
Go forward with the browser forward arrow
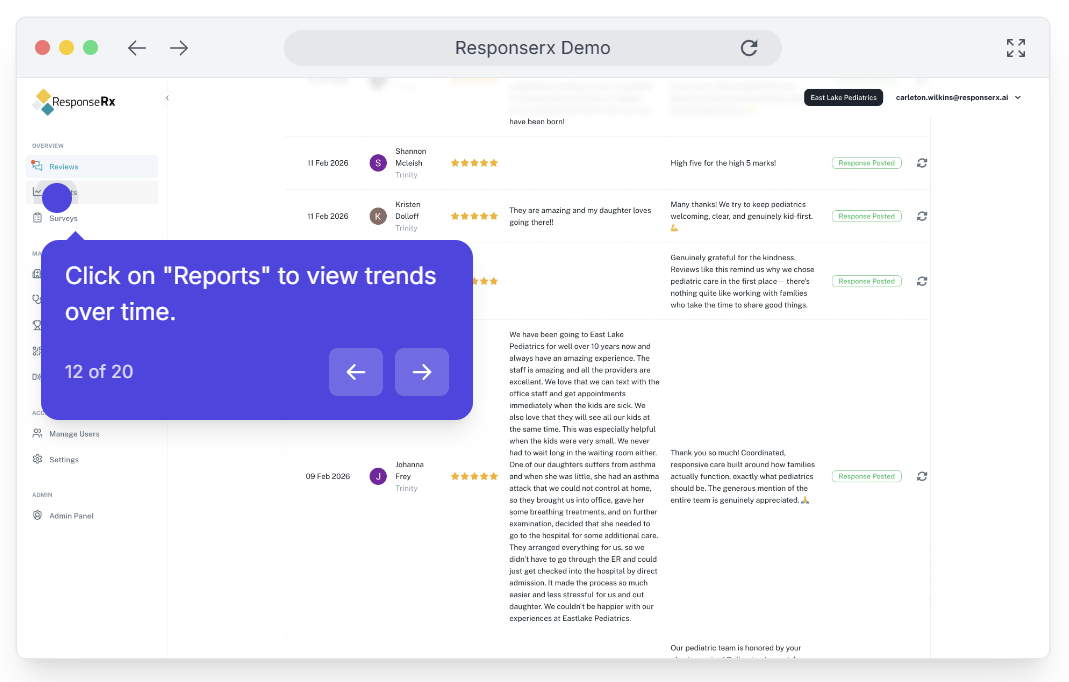tap(179, 48)
